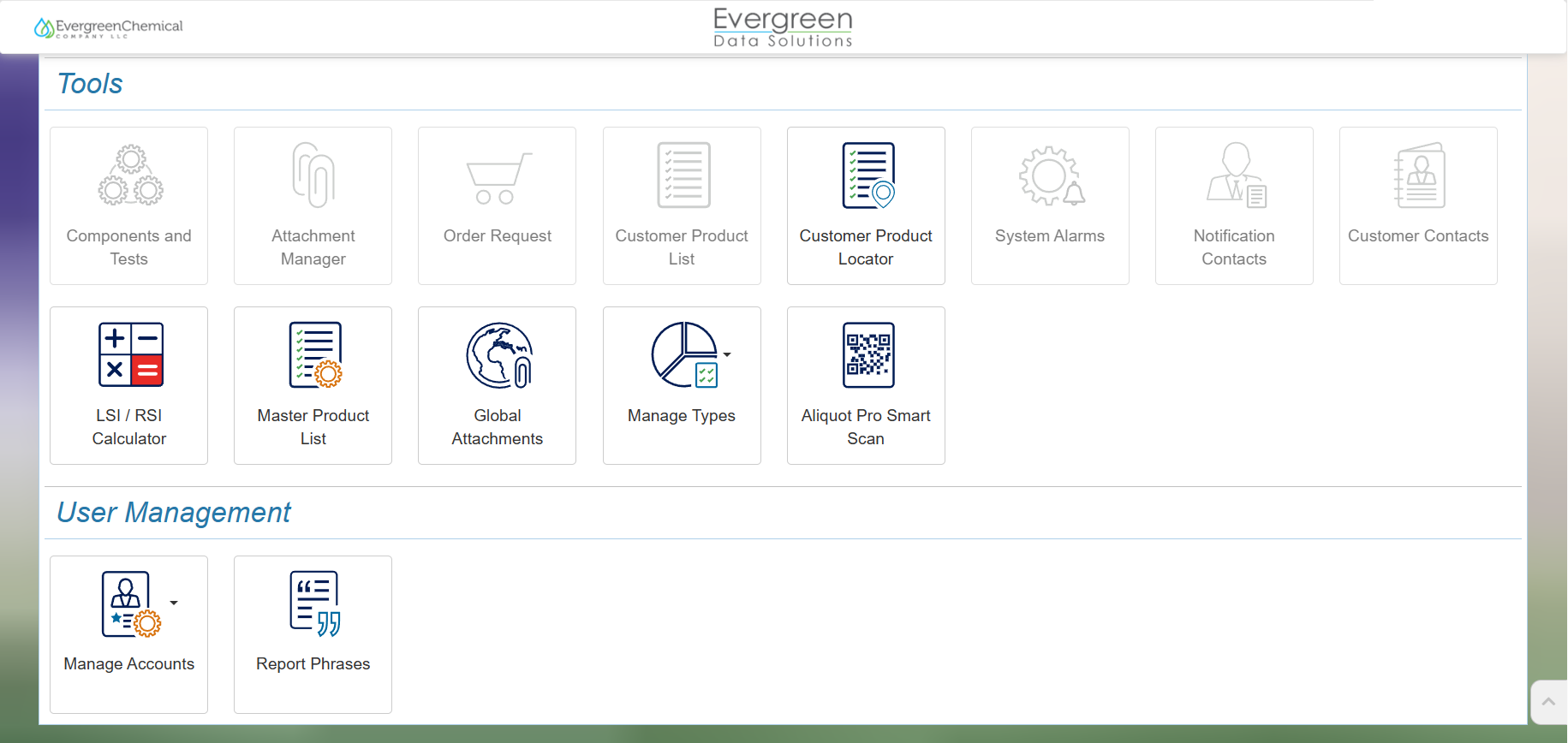Open the Customer Product List checklist icon
Image resolution: width=1568 pixels, height=743 pixels.
[683, 175]
